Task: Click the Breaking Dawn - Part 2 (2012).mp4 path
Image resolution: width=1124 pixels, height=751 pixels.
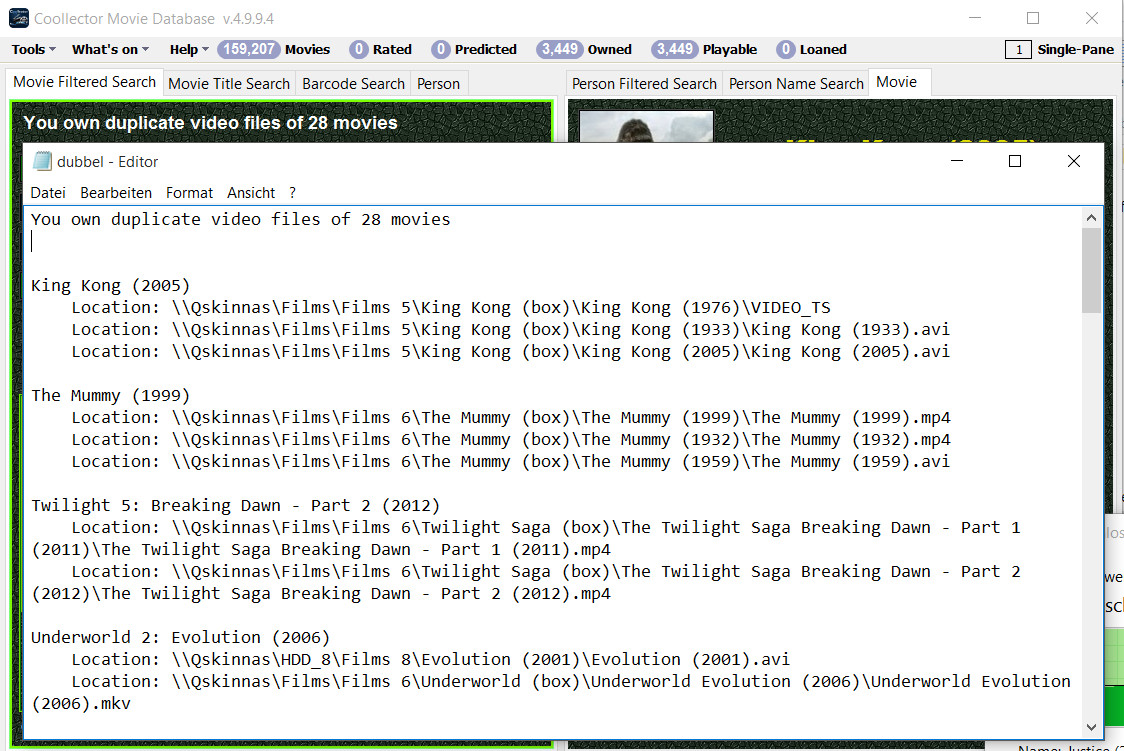Action: 525,583
